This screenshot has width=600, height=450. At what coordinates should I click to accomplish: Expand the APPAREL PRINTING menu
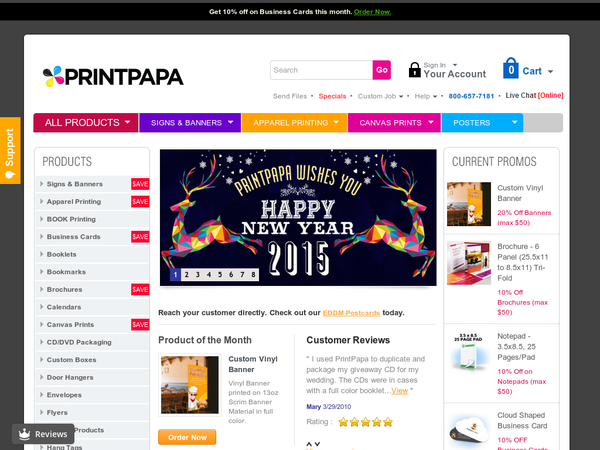click(295, 122)
